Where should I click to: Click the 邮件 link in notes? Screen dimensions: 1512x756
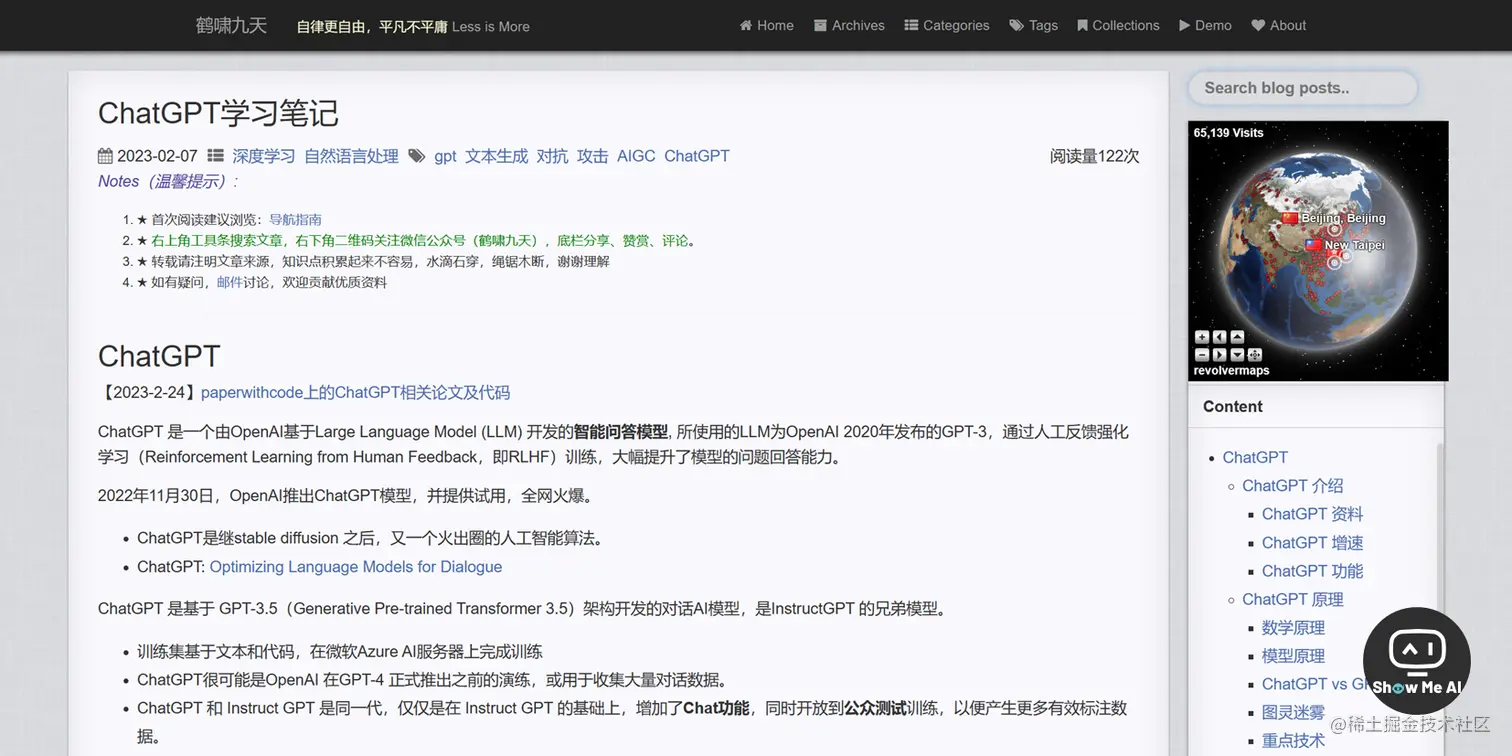point(230,282)
